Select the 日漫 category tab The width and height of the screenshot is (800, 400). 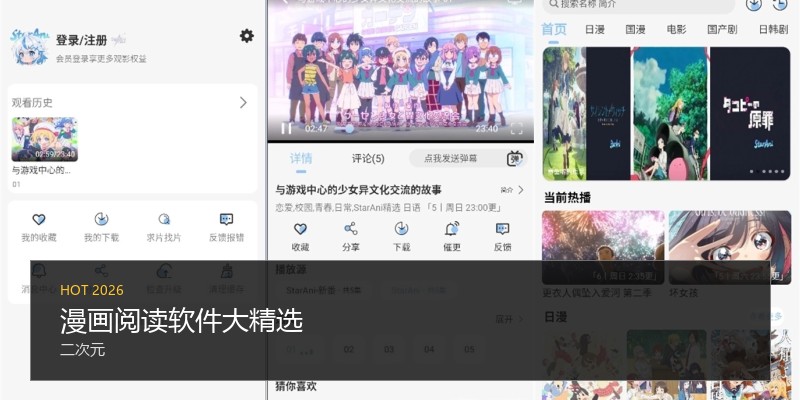point(595,29)
